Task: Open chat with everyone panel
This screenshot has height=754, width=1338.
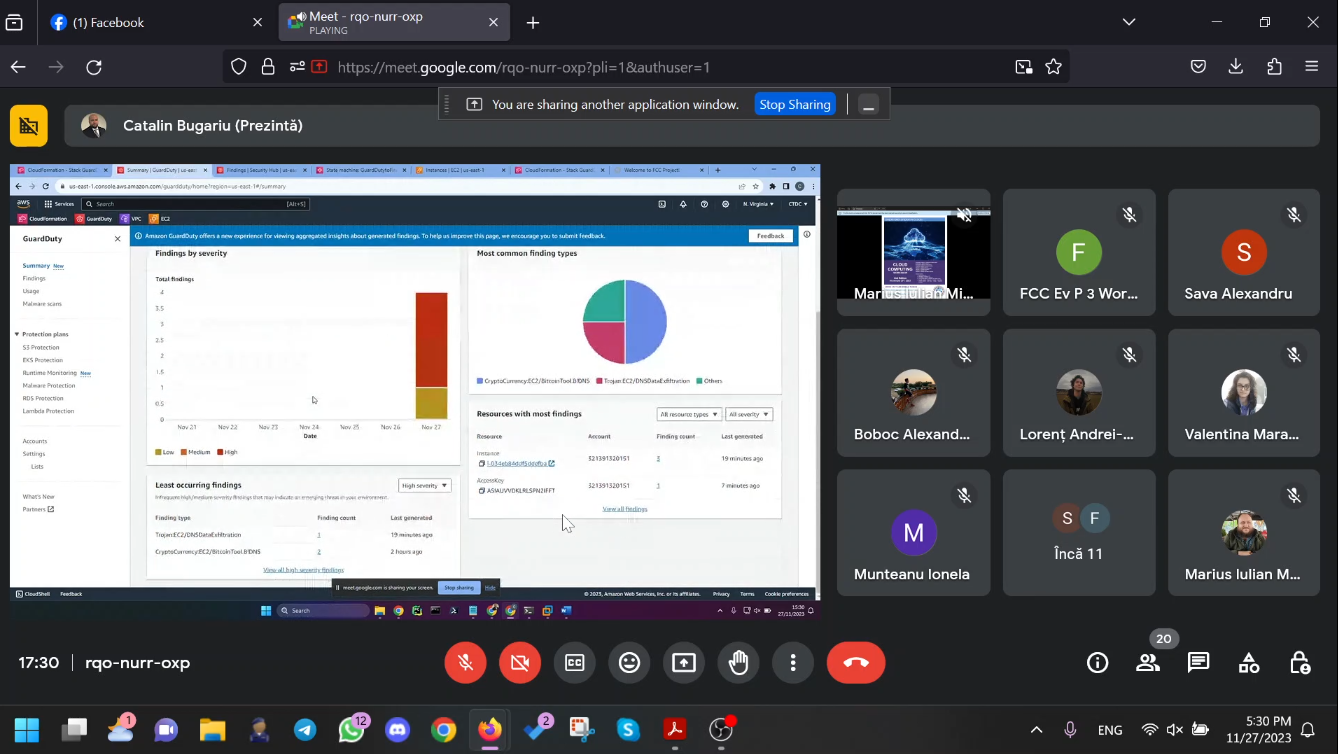Action: (x=1198, y=662)
